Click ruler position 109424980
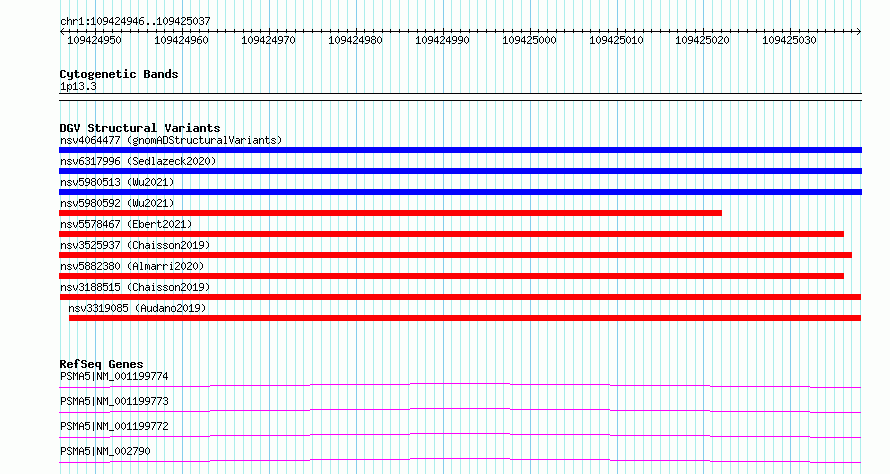 [x=355, y=40]
